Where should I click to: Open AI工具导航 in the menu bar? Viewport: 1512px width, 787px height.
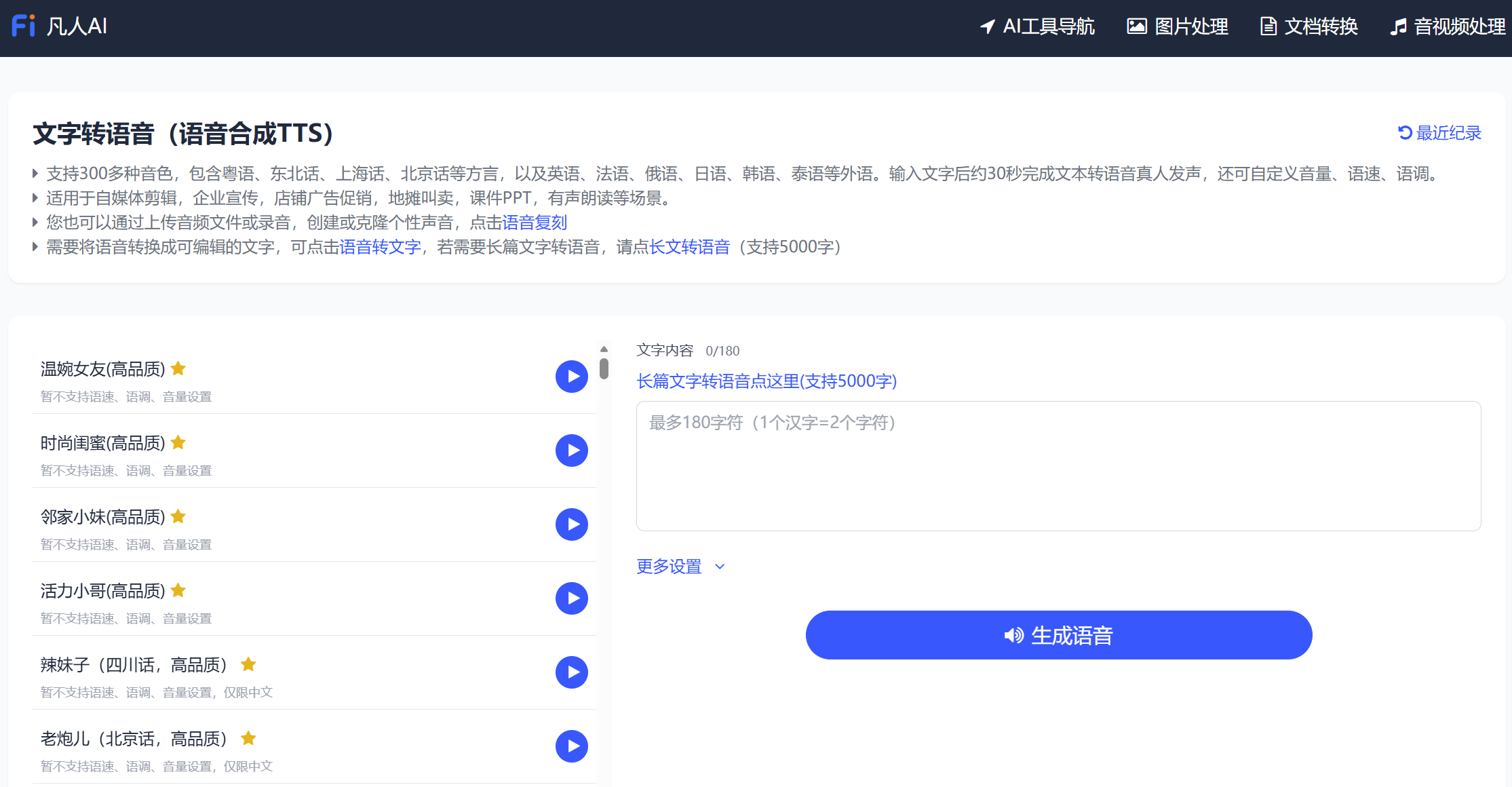1037,27
